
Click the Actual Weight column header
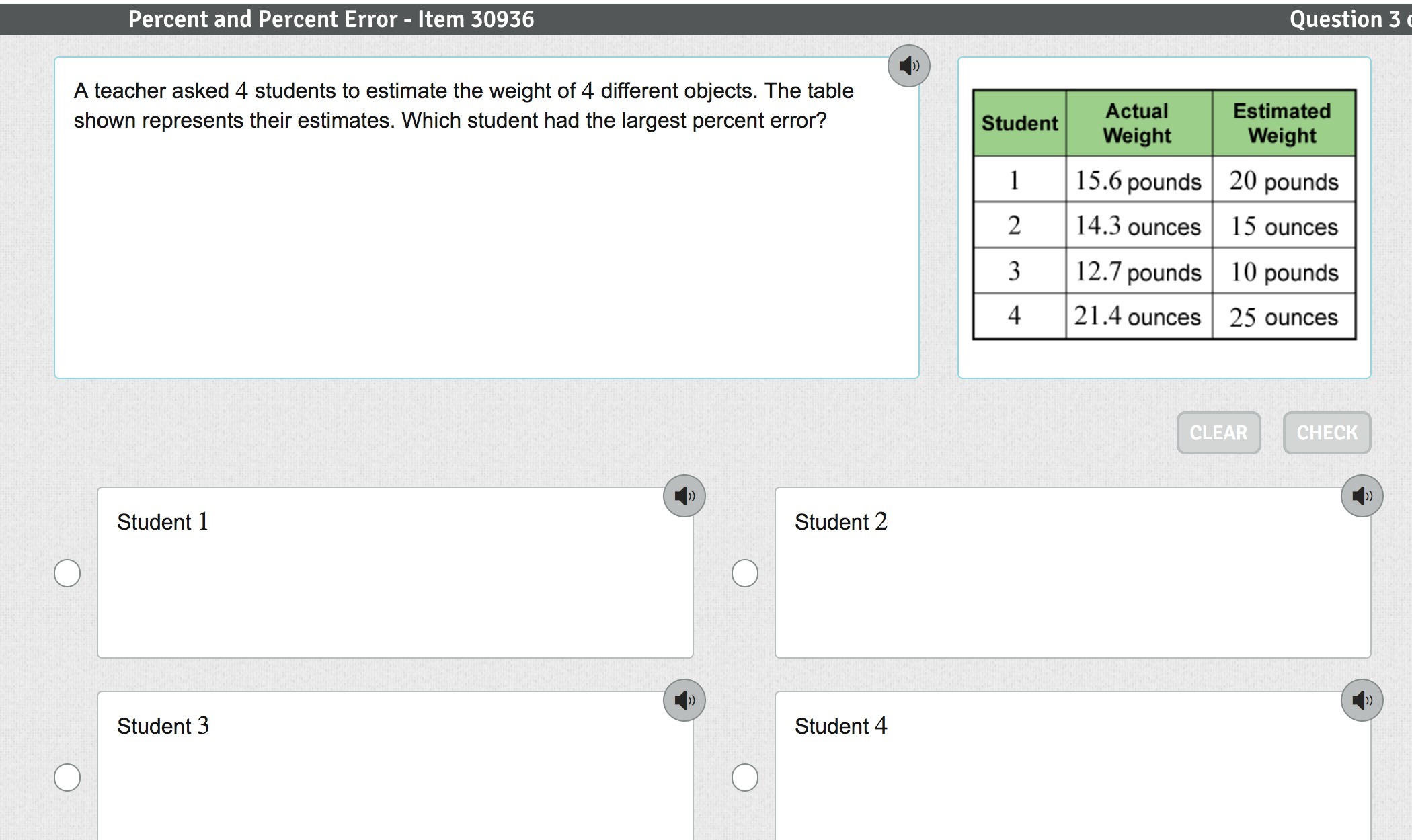(1138, 123)
